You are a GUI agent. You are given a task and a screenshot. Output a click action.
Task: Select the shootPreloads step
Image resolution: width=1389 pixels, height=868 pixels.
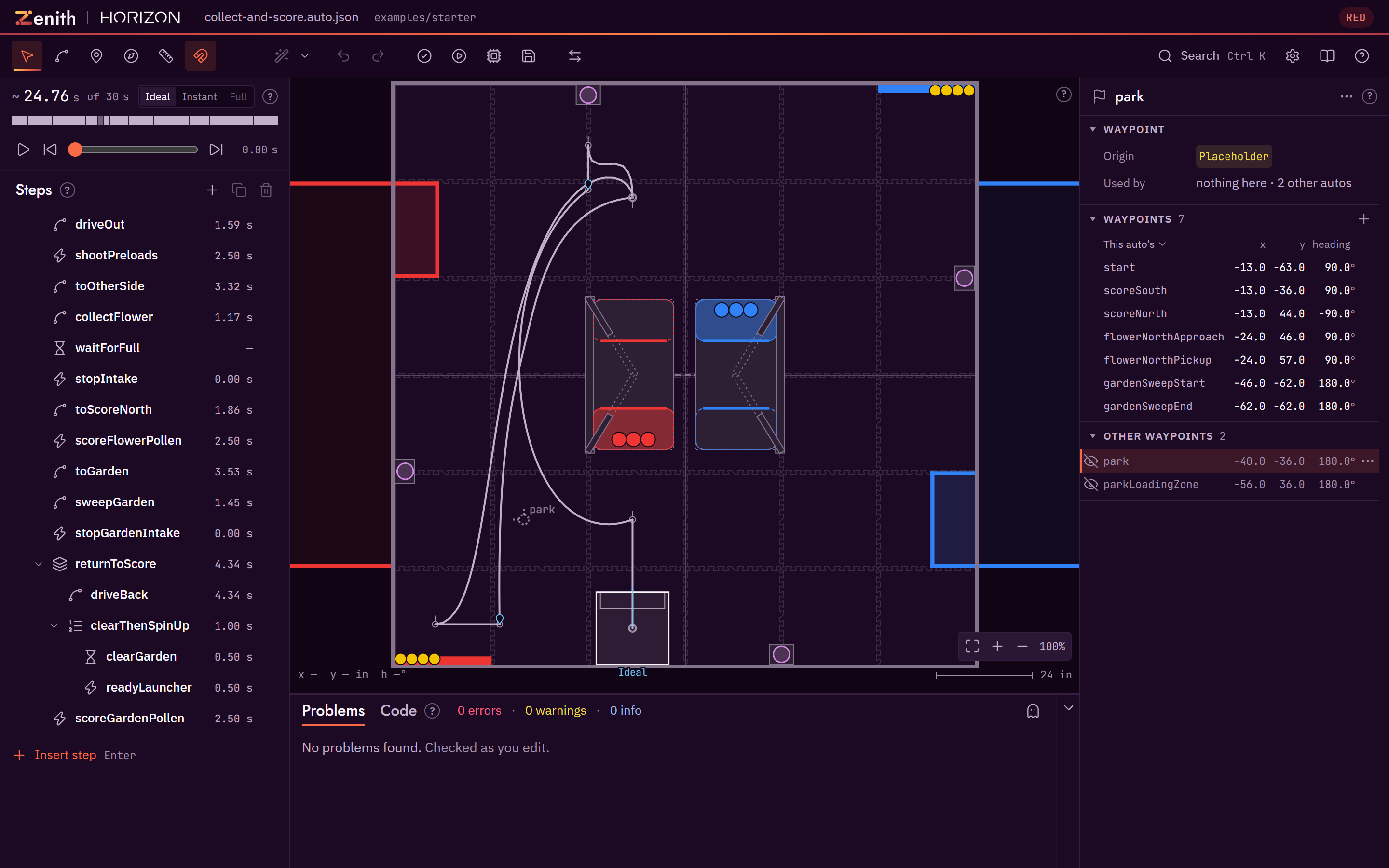(145, 256)
